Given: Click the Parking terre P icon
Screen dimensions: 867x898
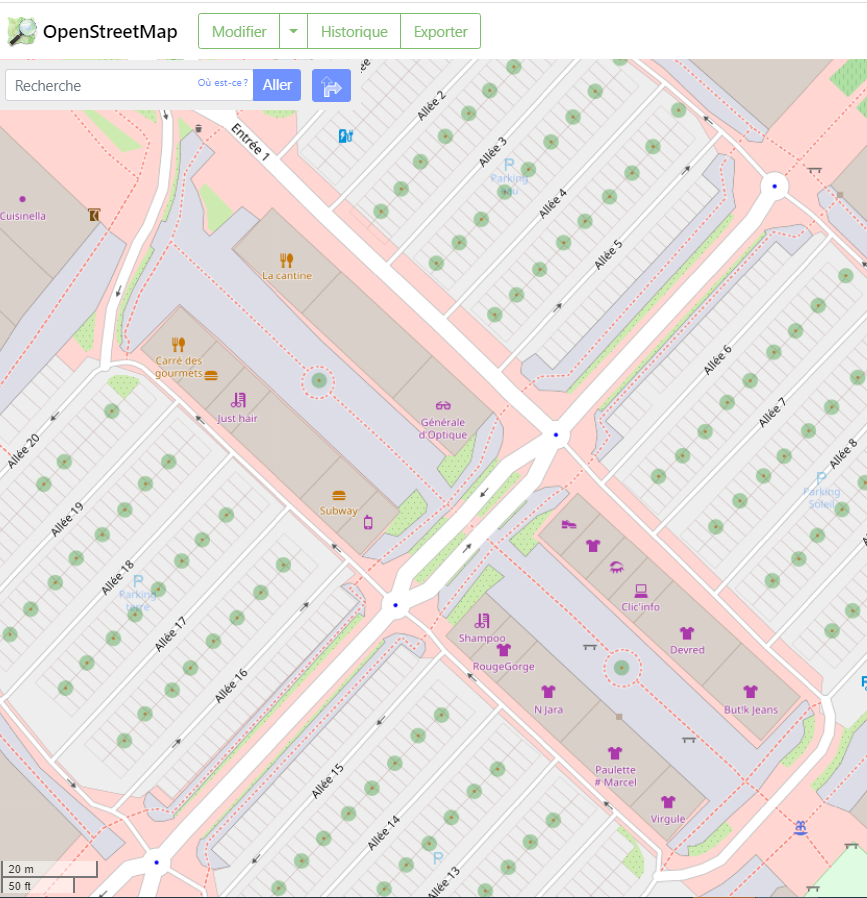Looking at the screenshot, I should (138, 581).
